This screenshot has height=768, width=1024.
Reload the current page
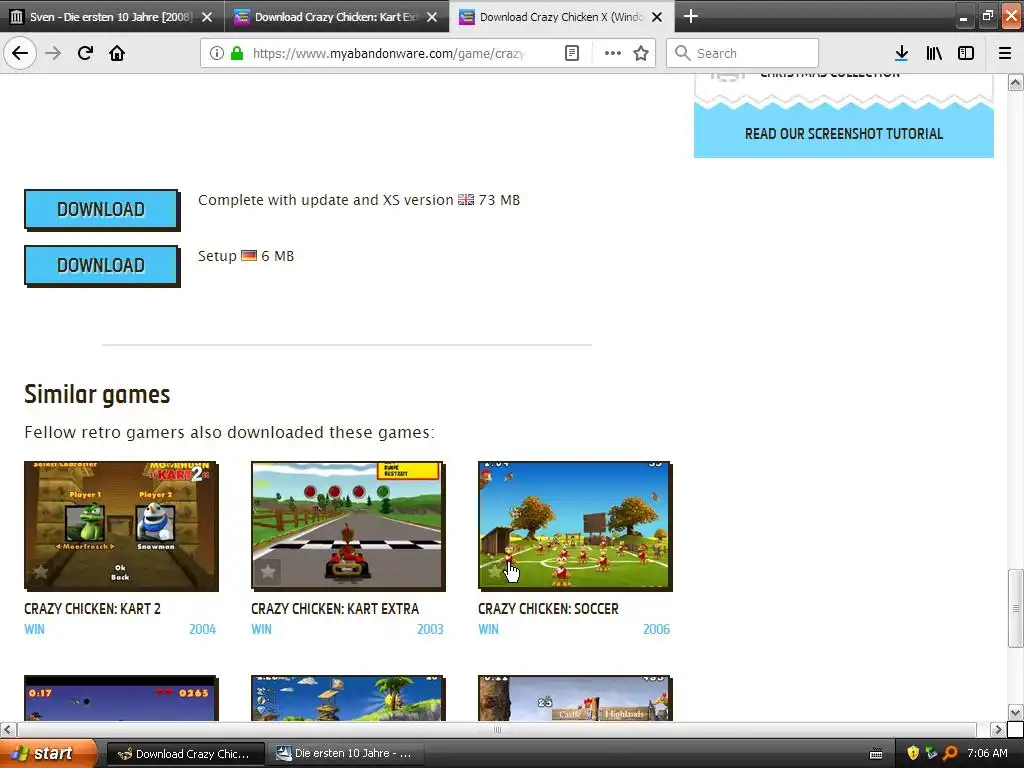(85, 53)
